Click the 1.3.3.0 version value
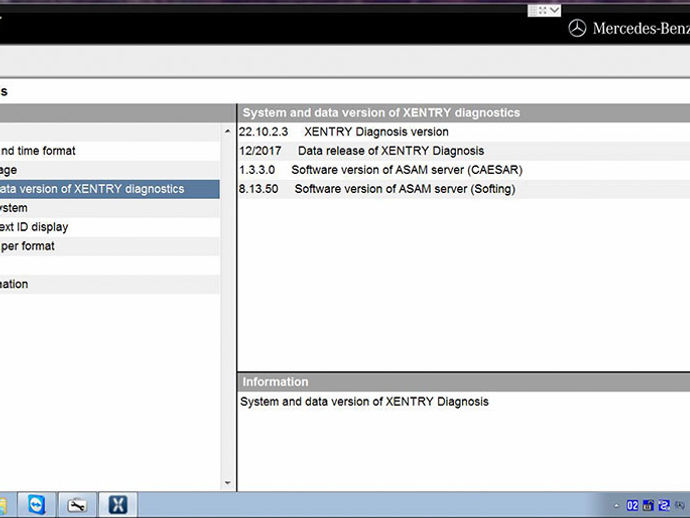The height and width of the screenshot is (518, 690). pyautogui.click(x=257, y=170)
